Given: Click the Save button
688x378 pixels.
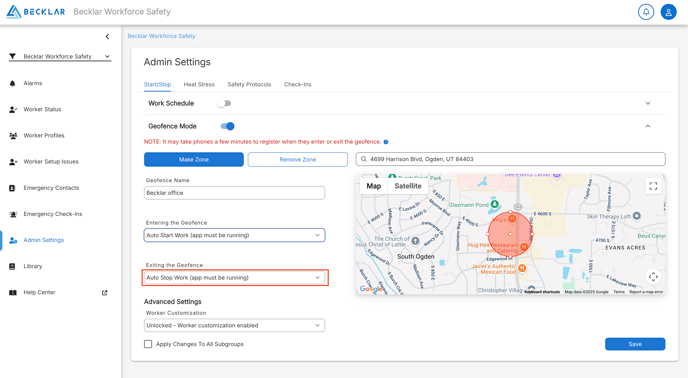Looking at the screenshot, I should [635, 344].
